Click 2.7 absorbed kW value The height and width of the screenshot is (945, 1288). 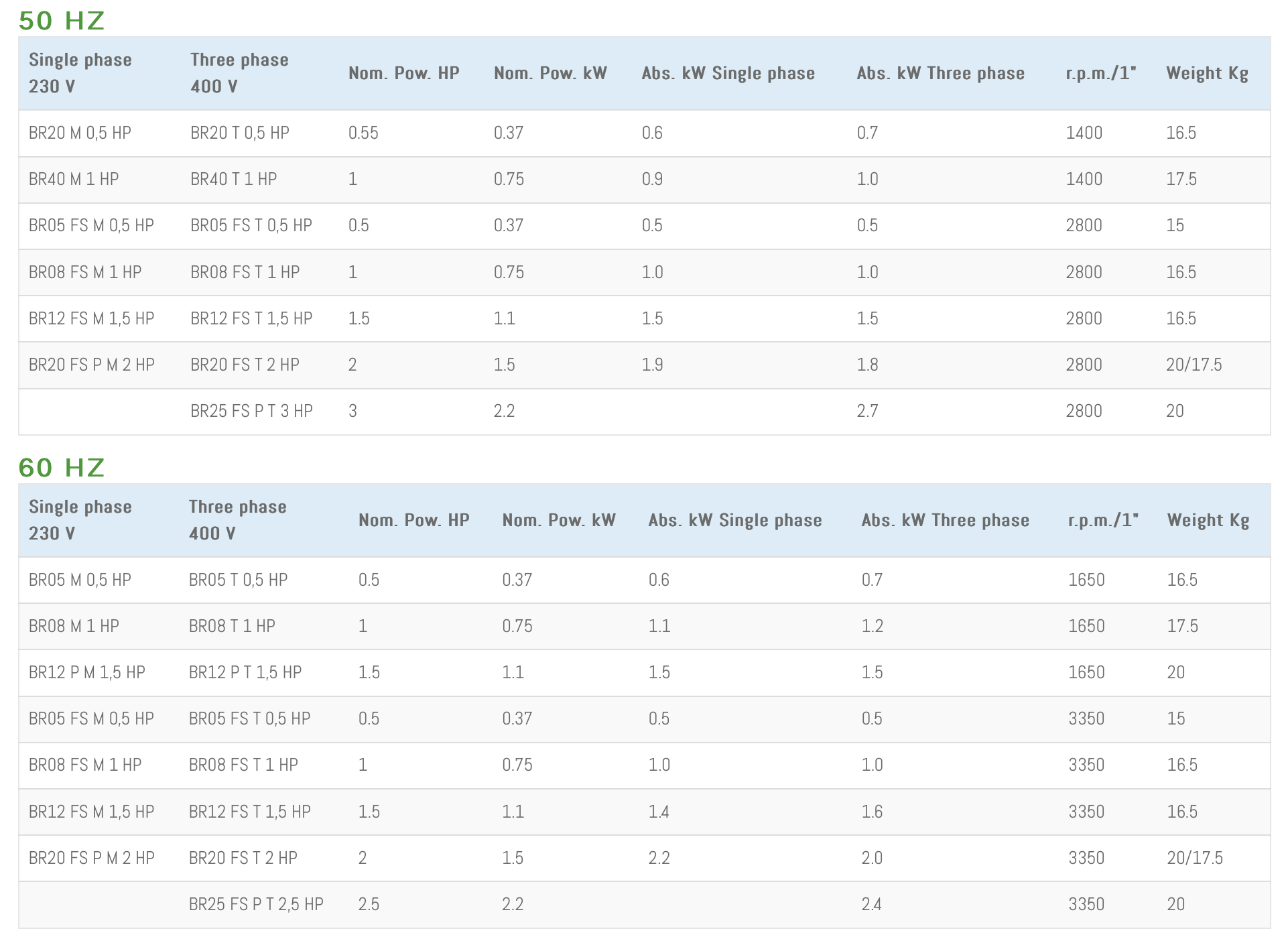867,411
